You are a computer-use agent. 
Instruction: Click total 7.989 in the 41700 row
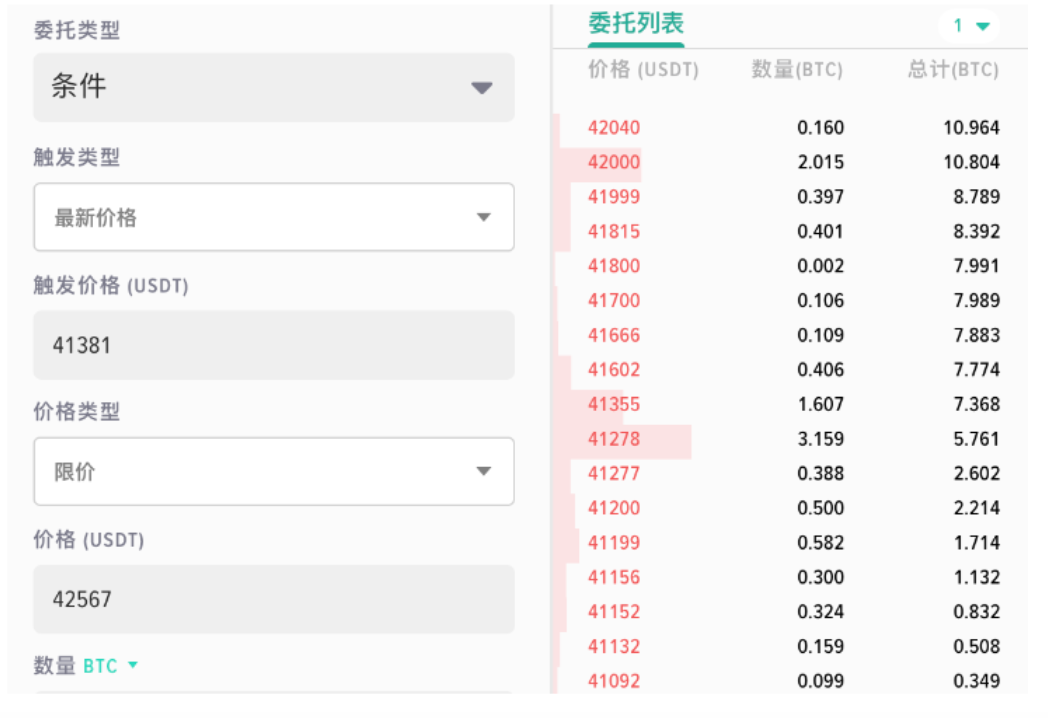coord(976,301)
